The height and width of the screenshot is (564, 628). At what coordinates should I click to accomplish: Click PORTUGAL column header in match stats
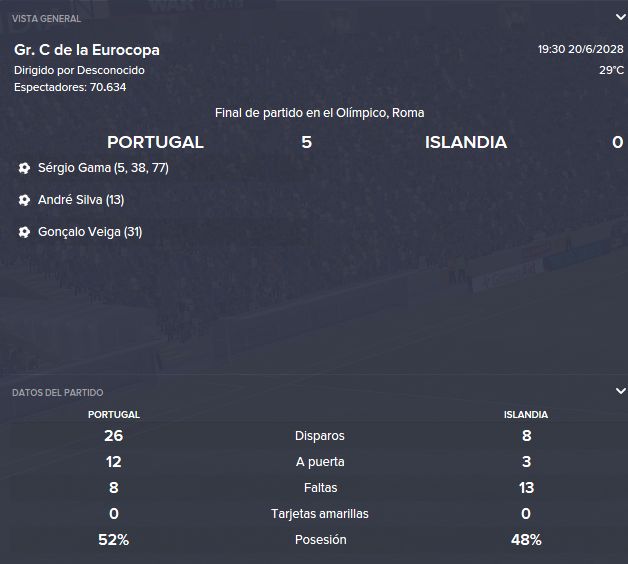[x=114, y=415]
